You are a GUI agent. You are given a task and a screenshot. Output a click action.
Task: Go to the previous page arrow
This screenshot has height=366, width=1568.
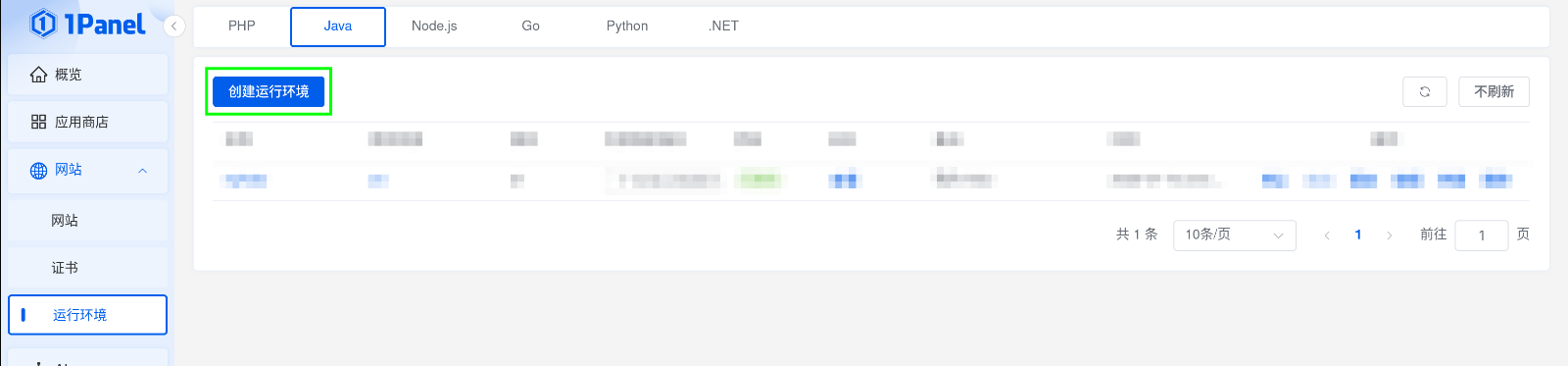1327,235
